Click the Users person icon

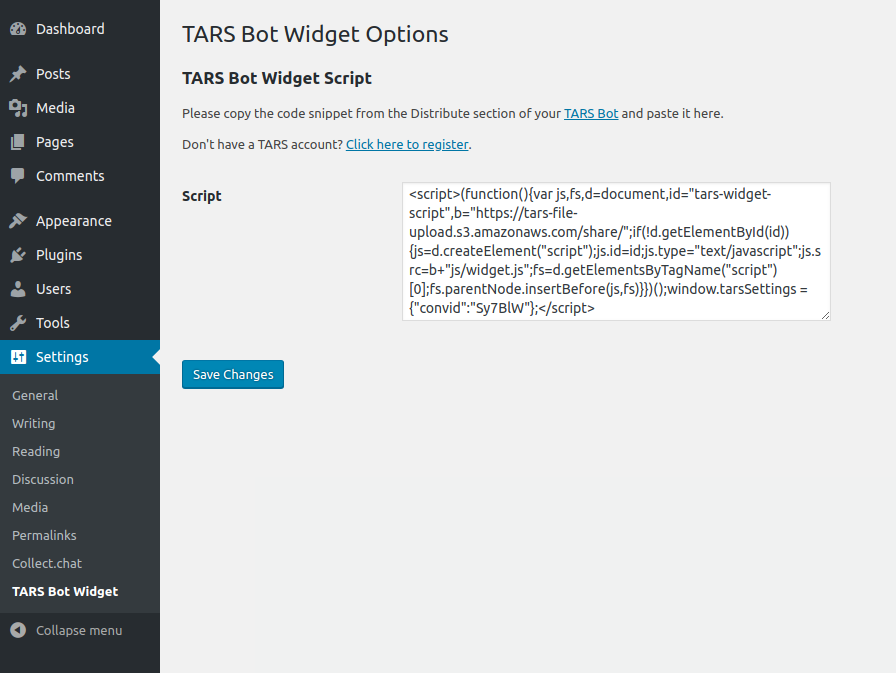[18, 289]
